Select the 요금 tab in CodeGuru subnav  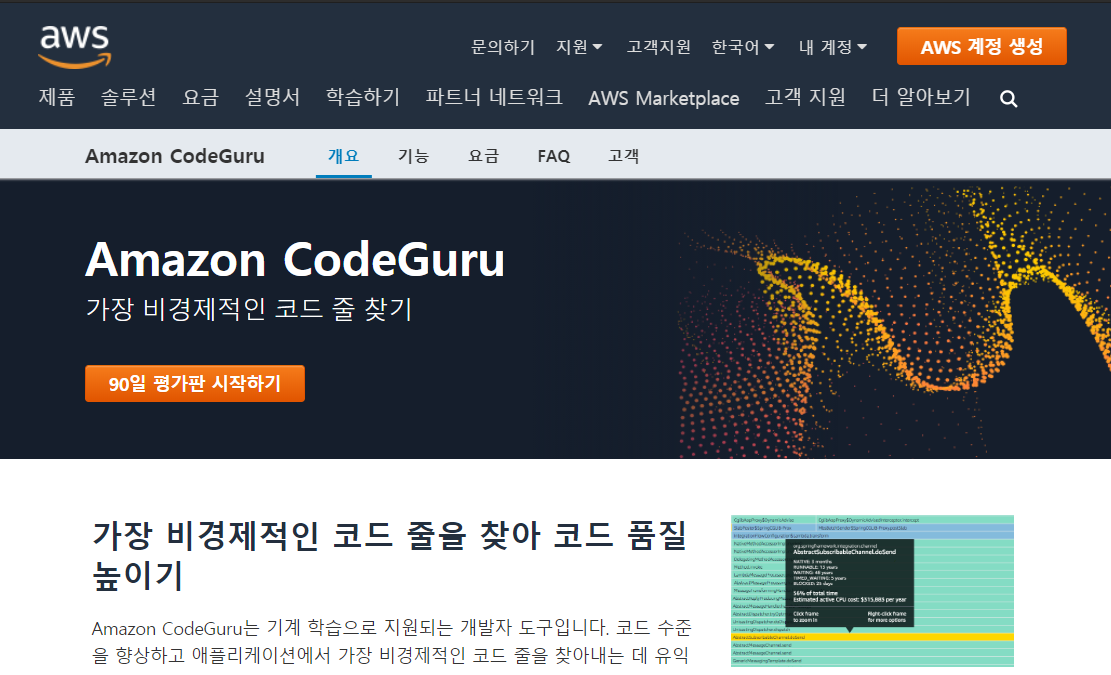pyautogui.click(x=483, y=156)
